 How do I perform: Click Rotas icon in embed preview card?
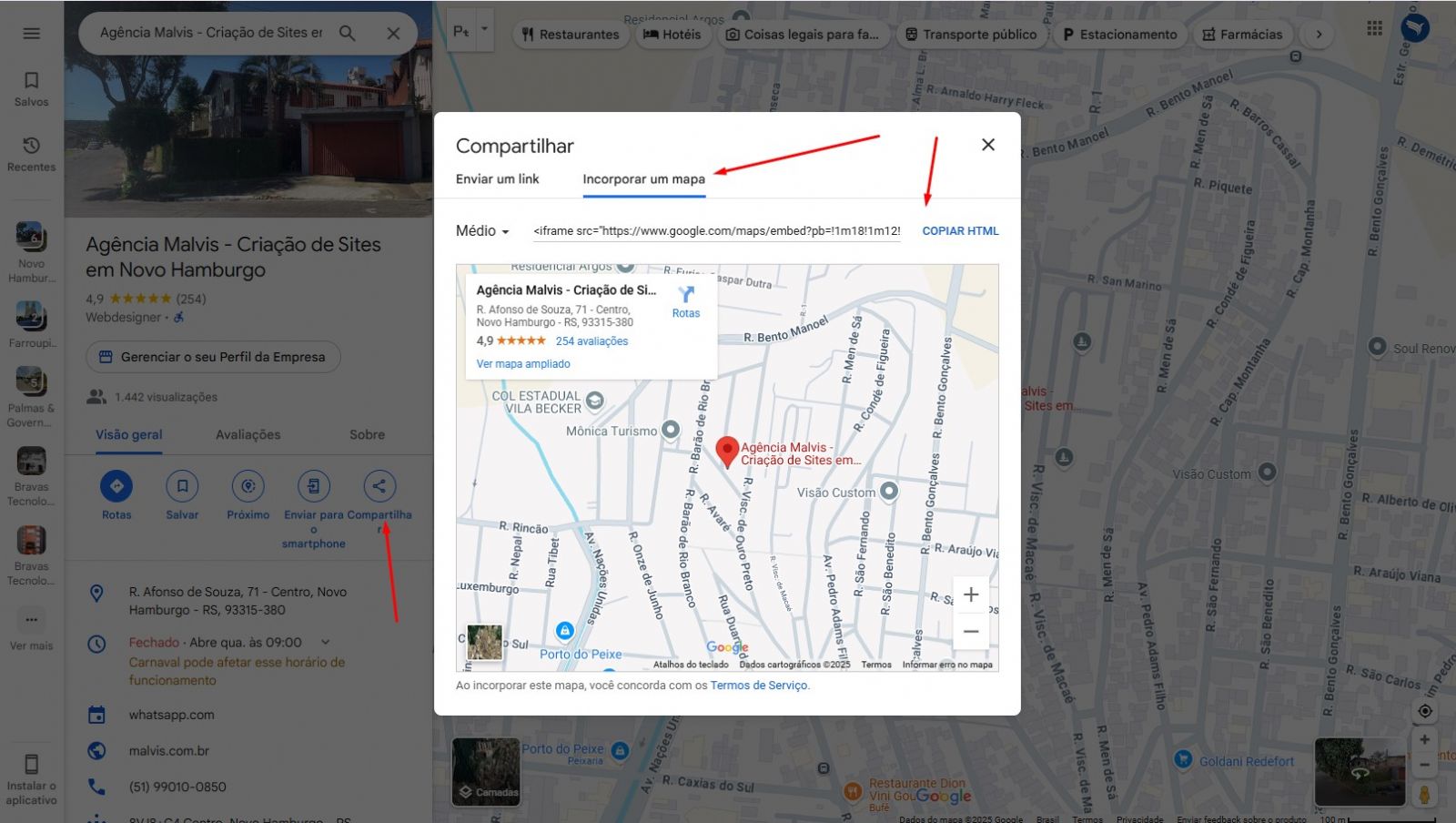(x=686, y=301)
